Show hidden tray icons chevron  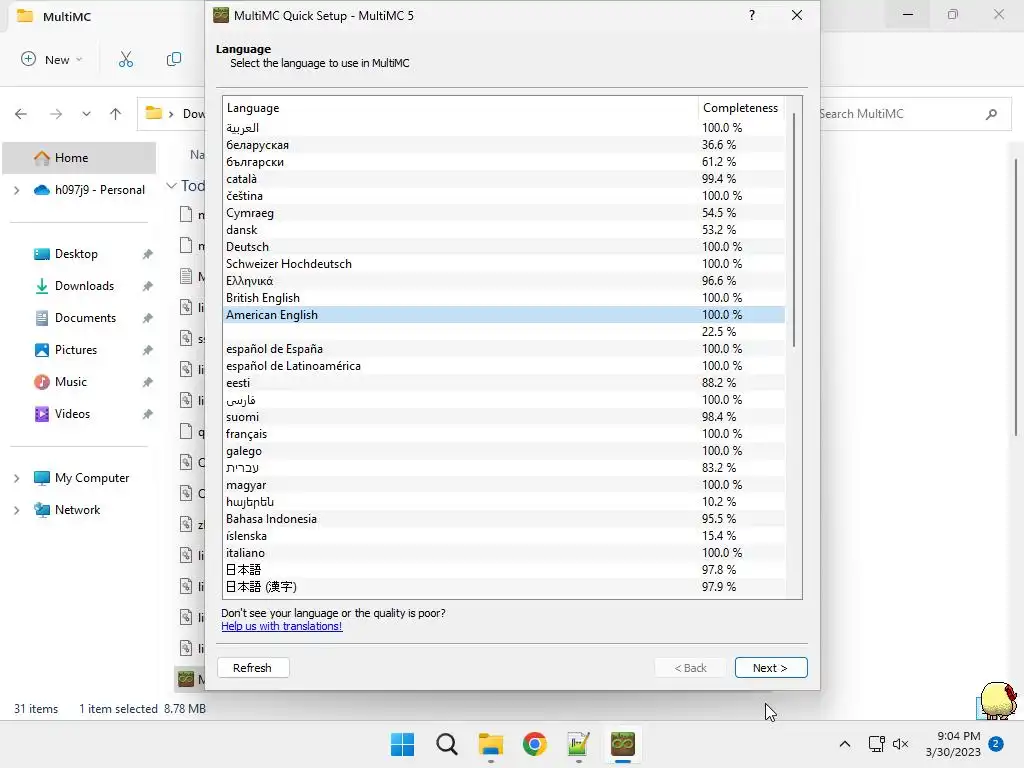pos(844,744)
